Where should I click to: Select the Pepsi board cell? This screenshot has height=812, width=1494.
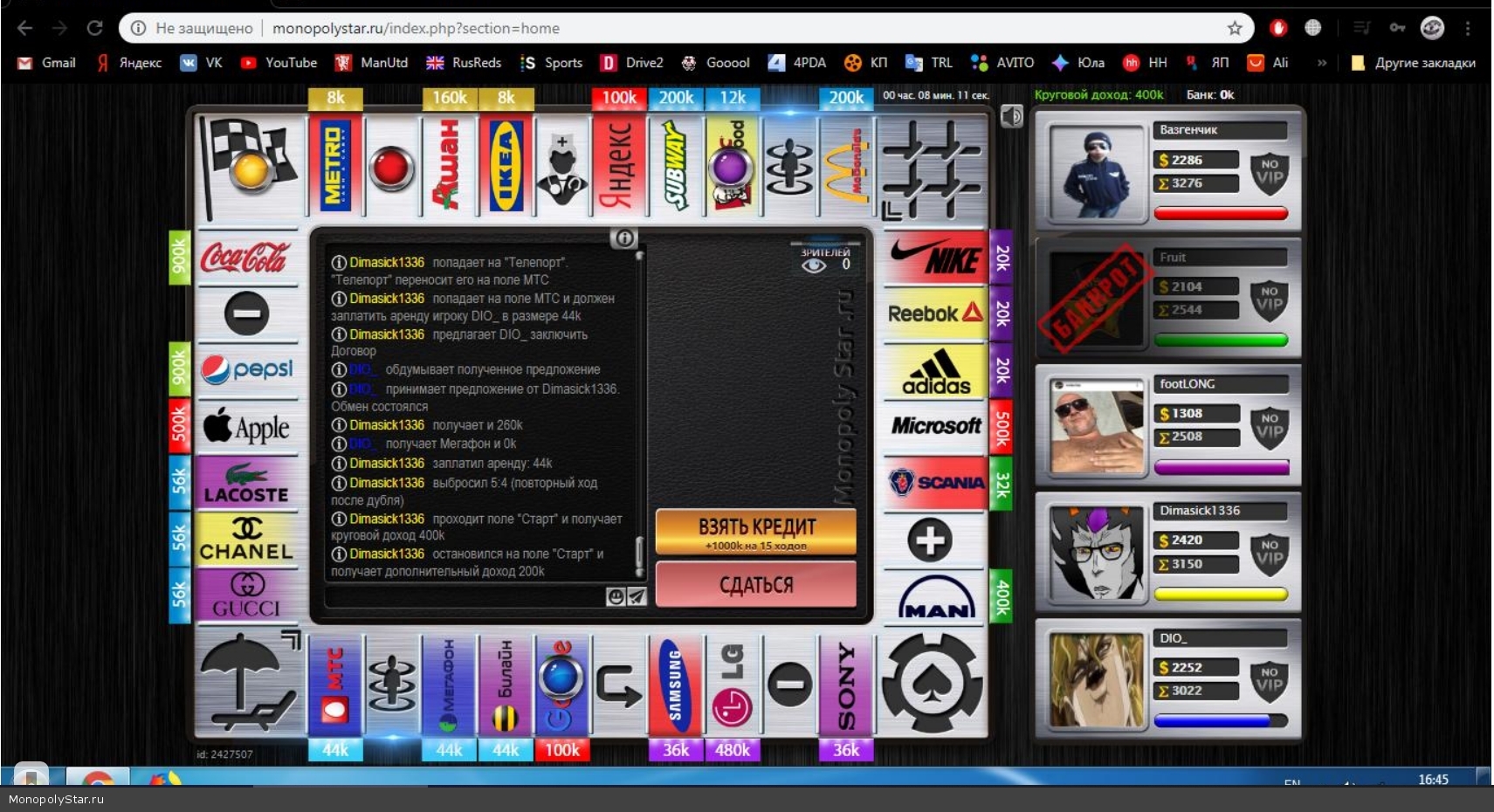point(247,369)
